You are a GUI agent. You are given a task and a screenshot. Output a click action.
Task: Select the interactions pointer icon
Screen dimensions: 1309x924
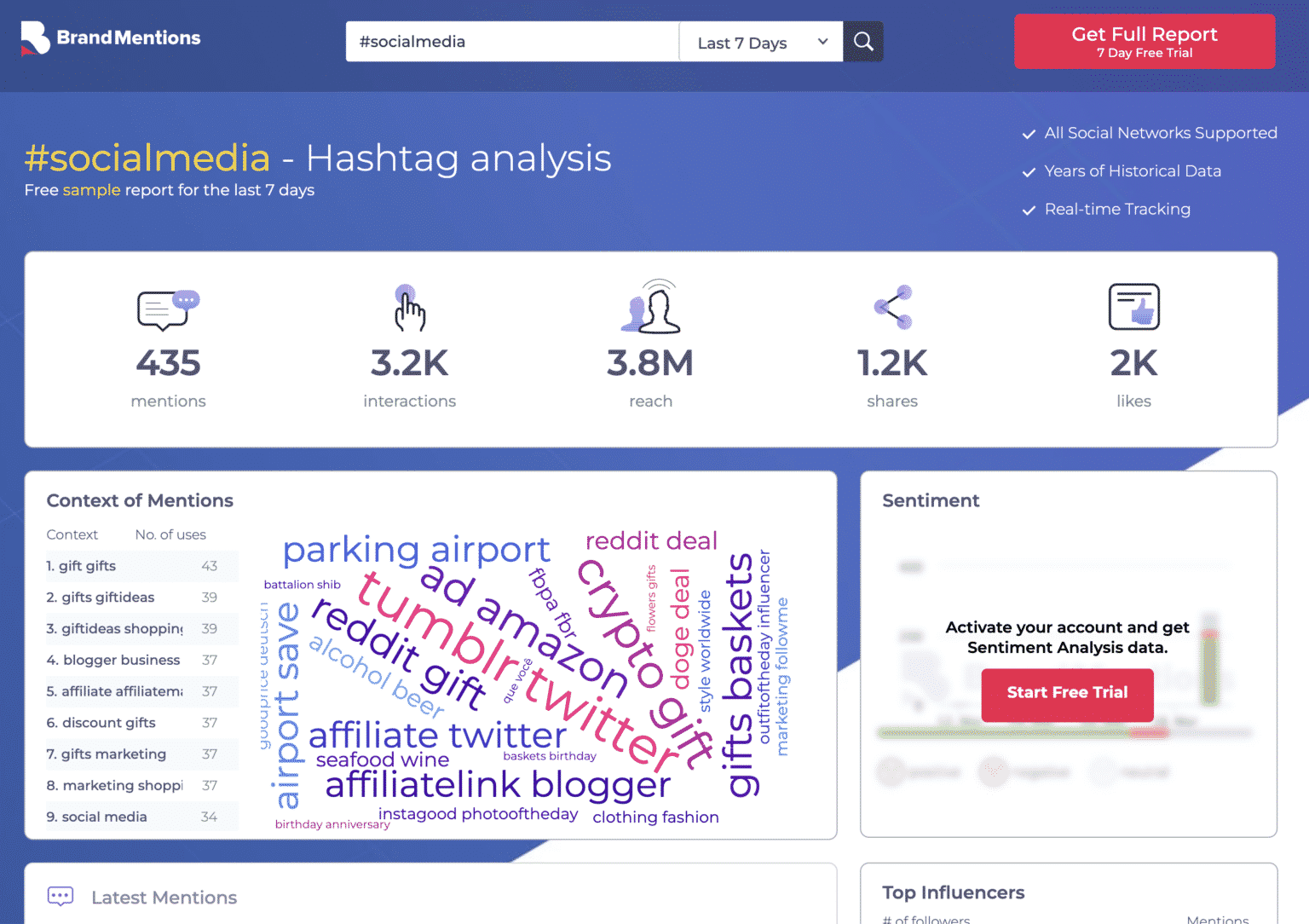click(409, 309)
